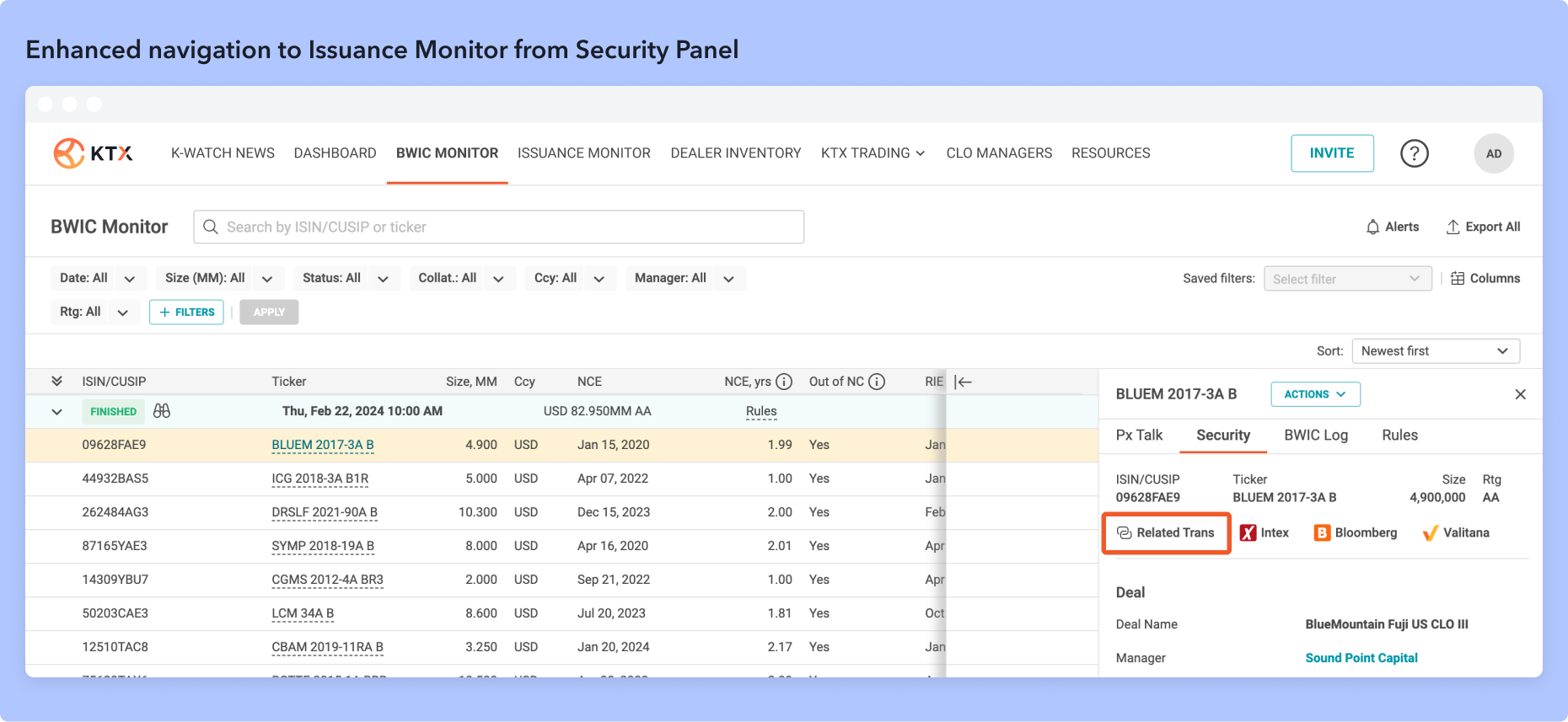Switch to the Px Talk tab
Screen dimensions: 1568x722
pyautogui.click(x=1139, y=435)
